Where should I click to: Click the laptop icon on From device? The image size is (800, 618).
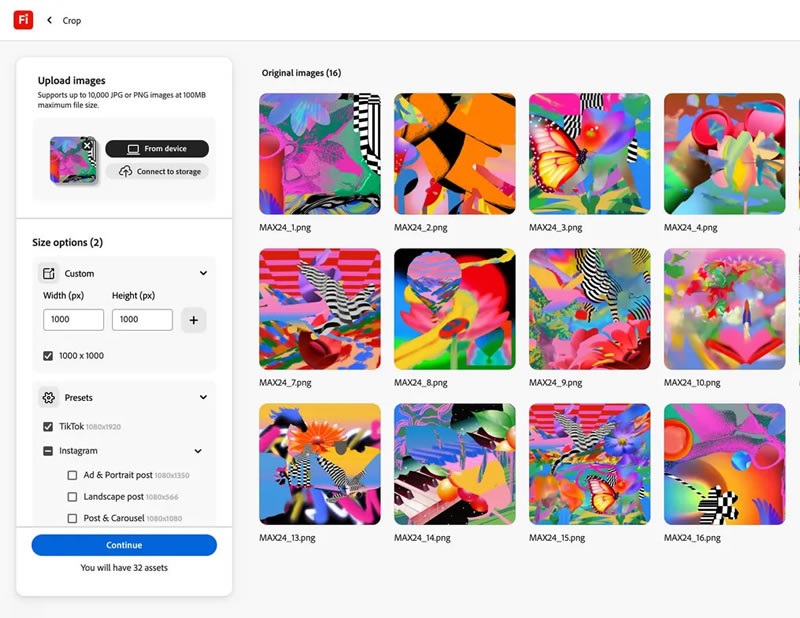click(x=132, y=149)
